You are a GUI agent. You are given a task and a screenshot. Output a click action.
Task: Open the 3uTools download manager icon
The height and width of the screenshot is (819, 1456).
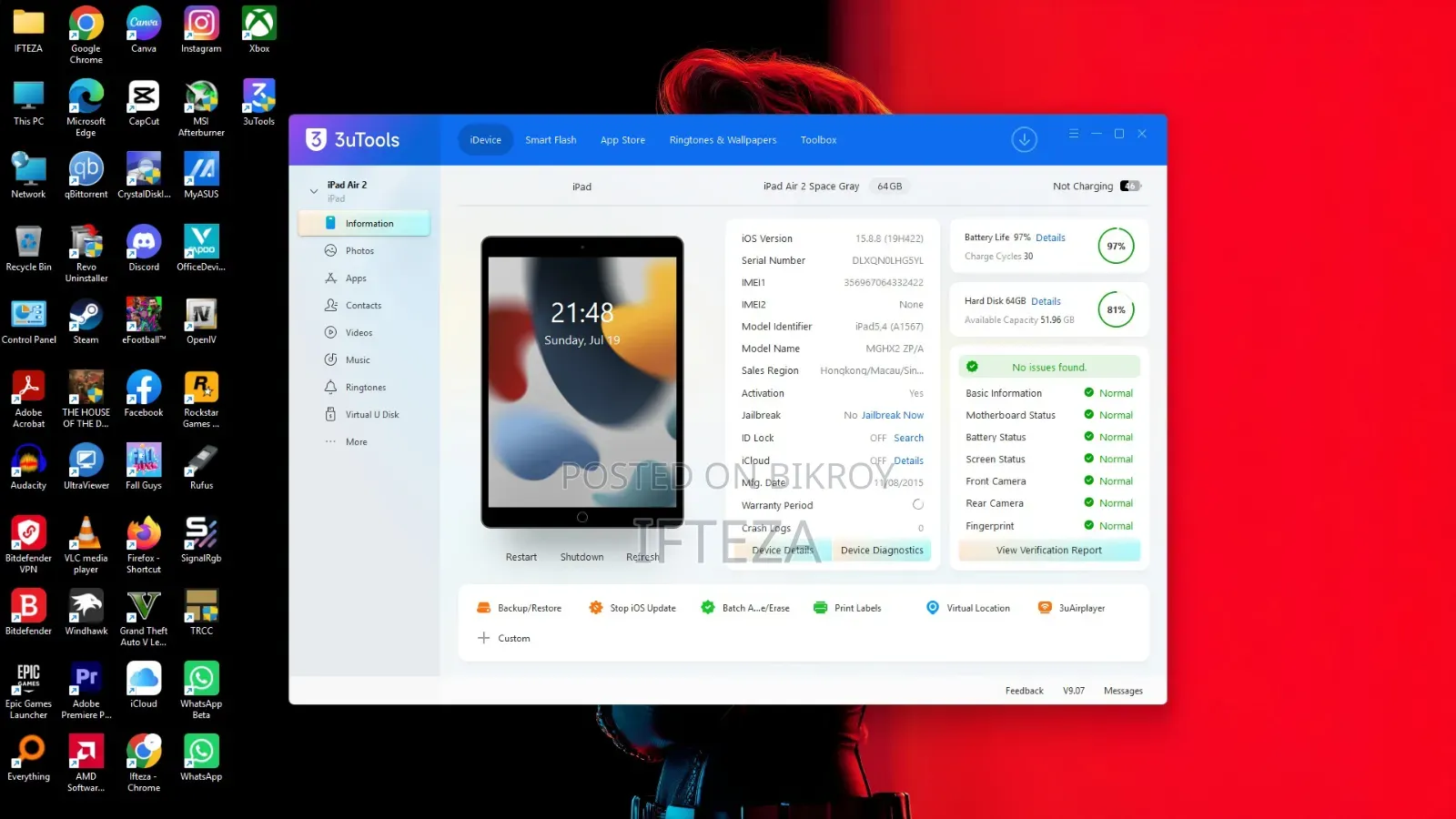[x=1024, y=139]
